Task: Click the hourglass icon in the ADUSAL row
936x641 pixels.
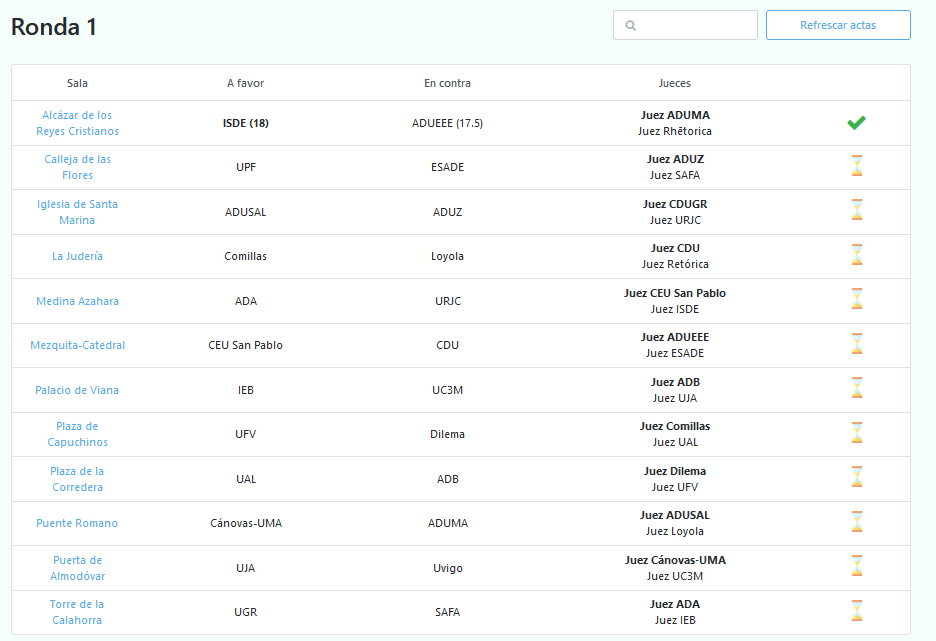Action: coord(857,210)
